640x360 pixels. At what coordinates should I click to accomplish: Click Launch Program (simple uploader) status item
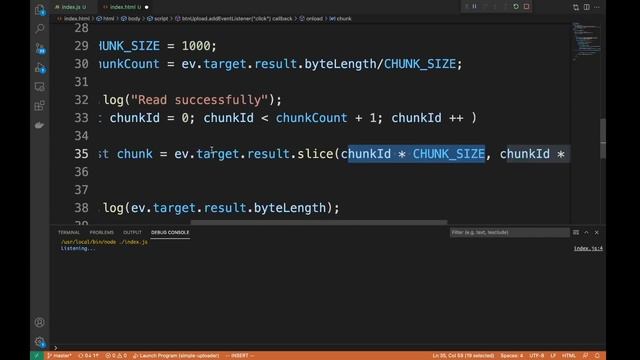(176, 356)
